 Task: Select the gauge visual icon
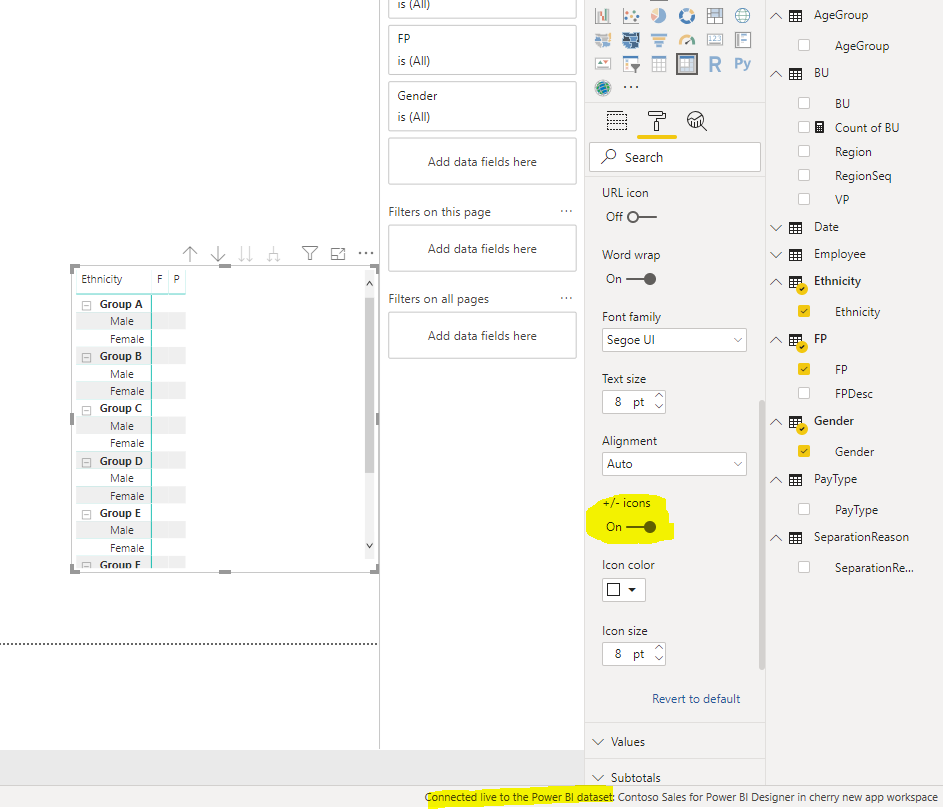click(x=687, y=40)
